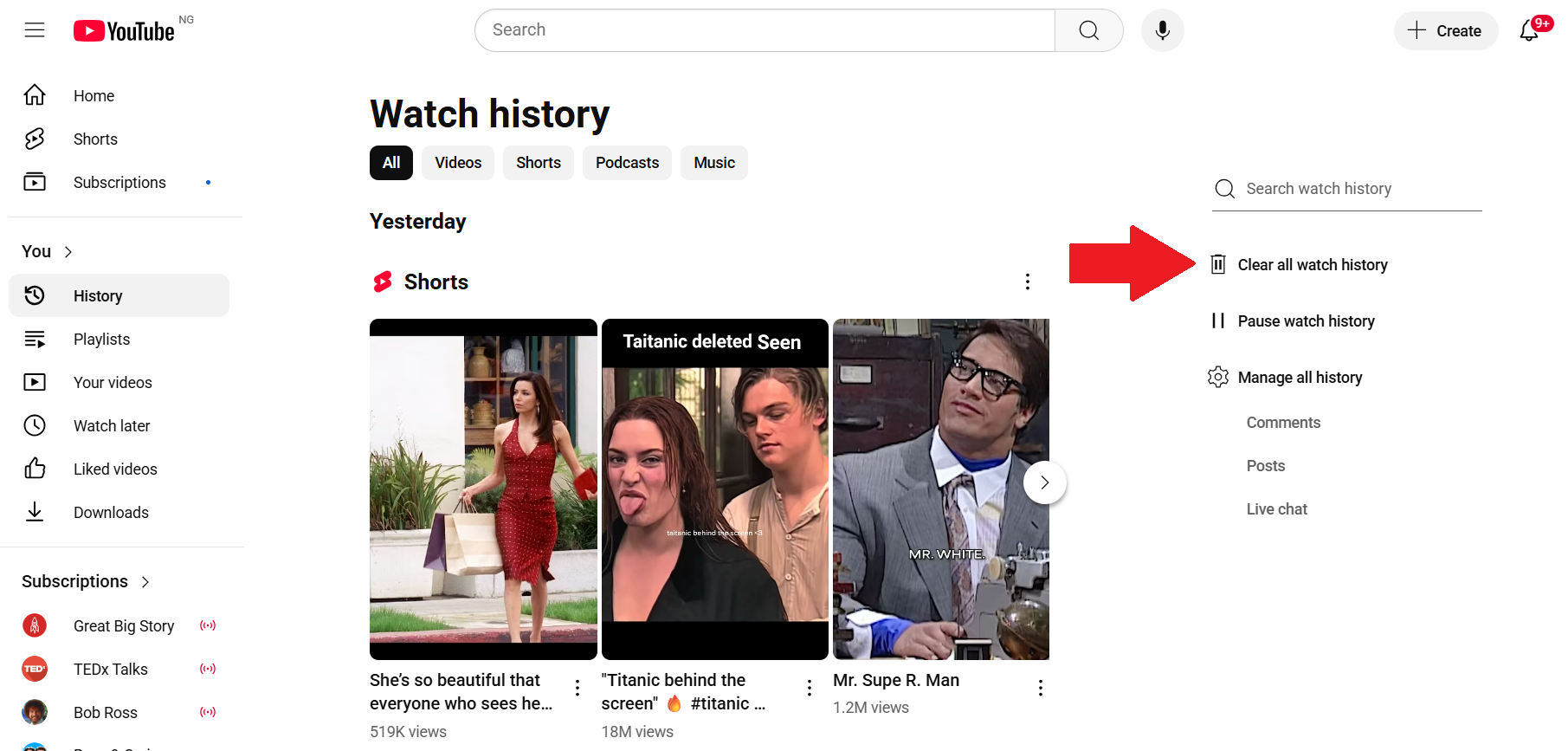The height and width of the screenshot is (751, 1568).
Task: Click the Watch later sidebar label
Action: [112, 426]
